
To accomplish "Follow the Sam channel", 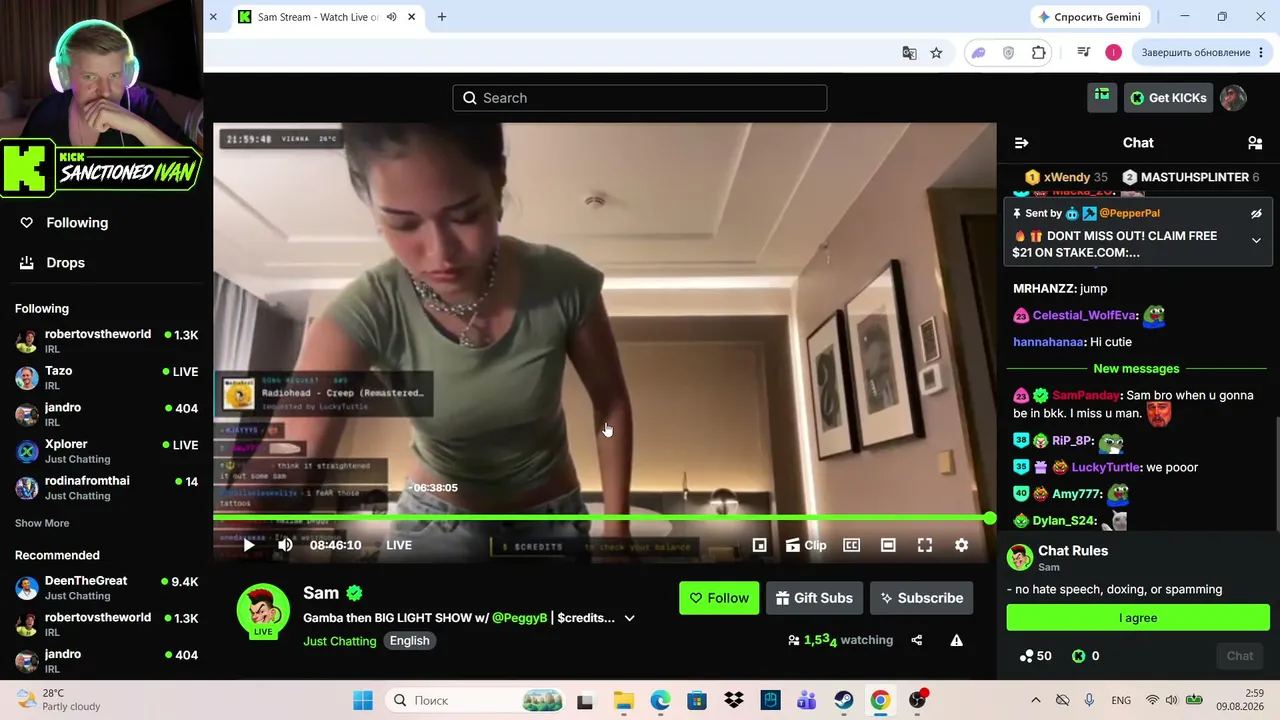I will tap(719, 598).
